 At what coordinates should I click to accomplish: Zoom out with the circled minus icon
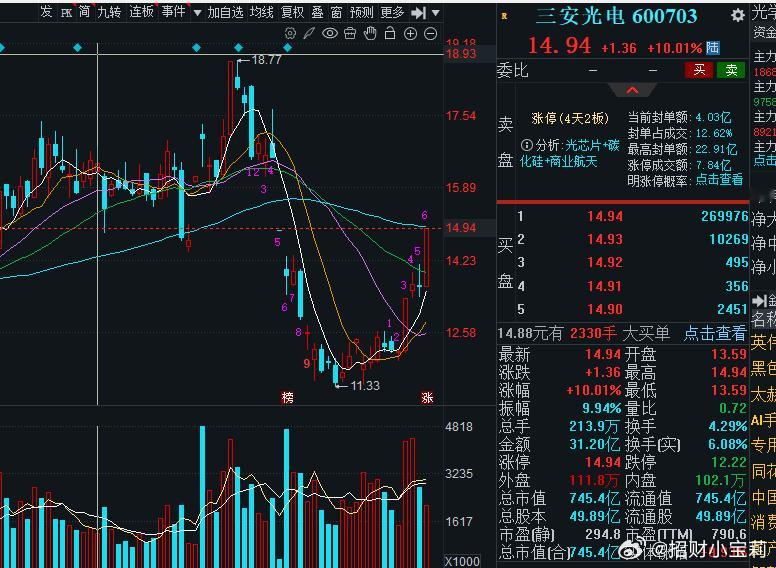(431, 34)
